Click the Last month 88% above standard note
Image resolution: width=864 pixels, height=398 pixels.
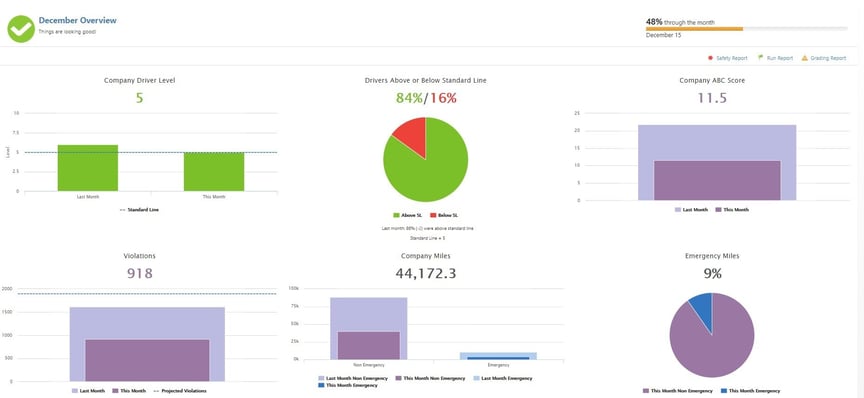(x=427, y=228)
